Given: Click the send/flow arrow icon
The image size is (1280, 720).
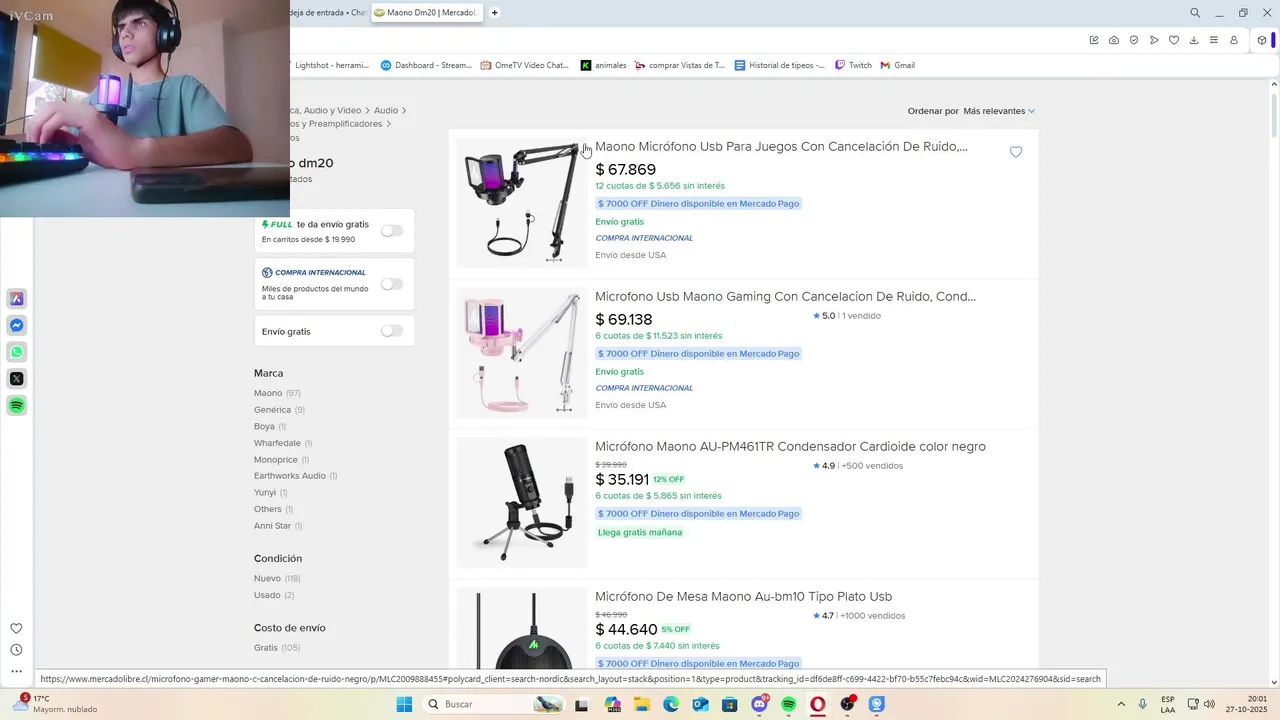Looking at the screenshot, I should click(x=1154, y=40).
